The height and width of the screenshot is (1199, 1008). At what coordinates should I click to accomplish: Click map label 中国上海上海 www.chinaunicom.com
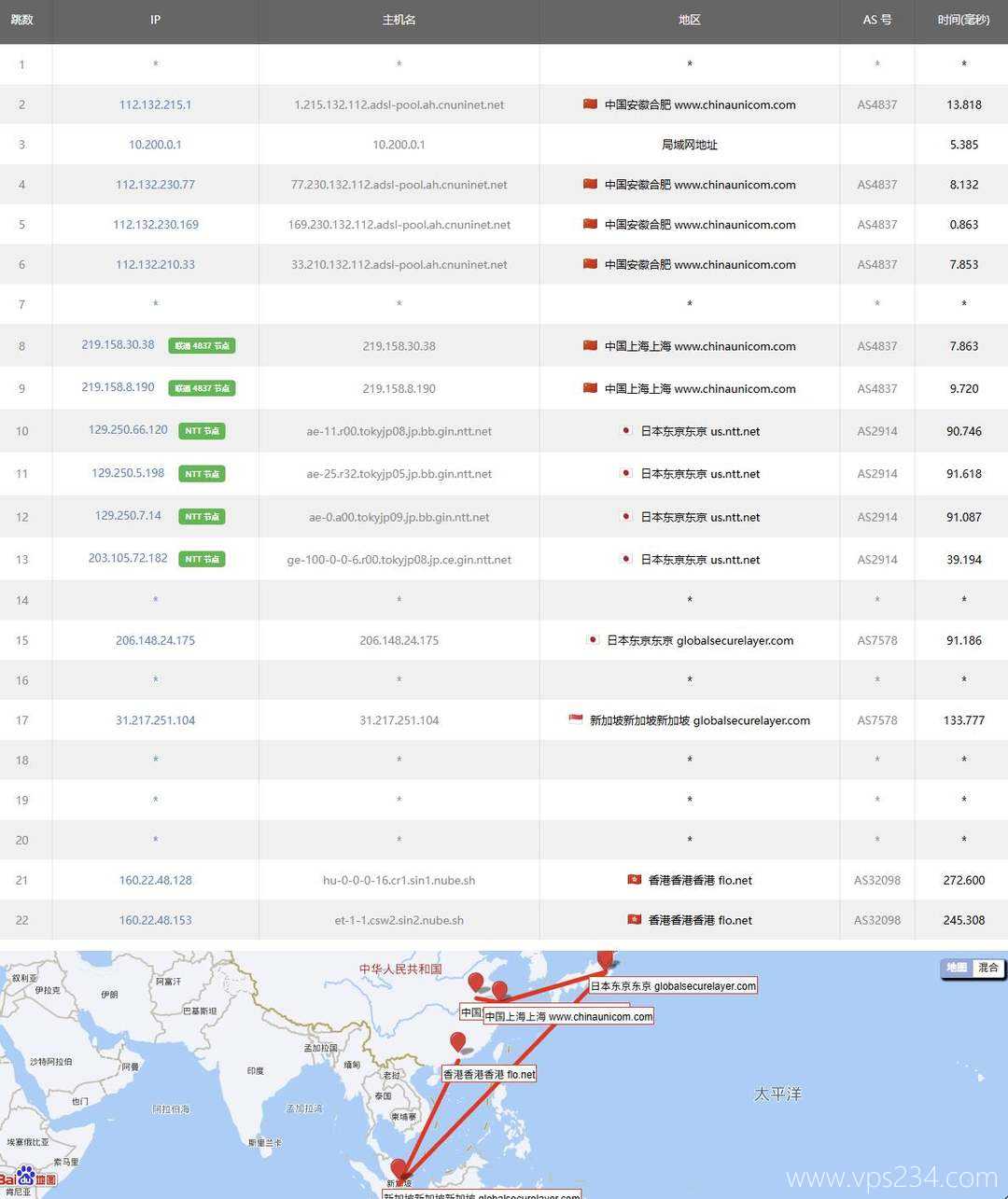pos(568,1017)
